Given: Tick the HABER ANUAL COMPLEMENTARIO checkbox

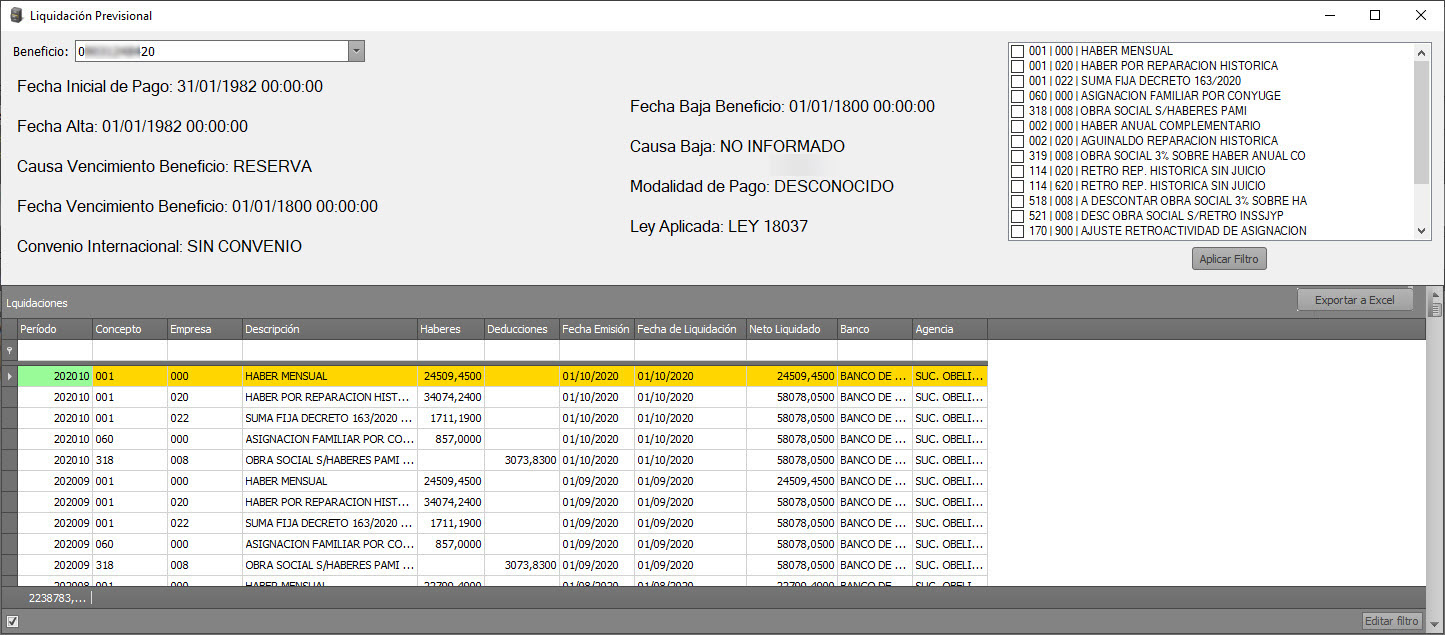Looking at the screenshot, I should pyautogui.click(x=1017, y=126).
